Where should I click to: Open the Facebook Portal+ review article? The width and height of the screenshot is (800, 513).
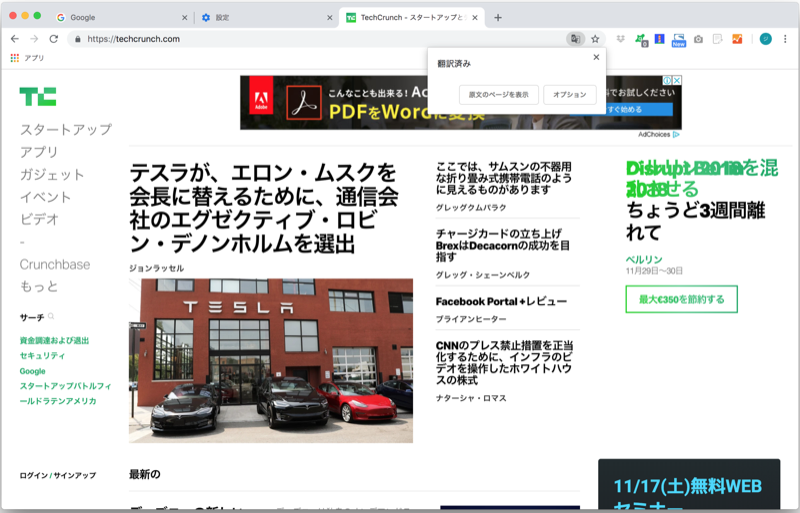point(501,301)
